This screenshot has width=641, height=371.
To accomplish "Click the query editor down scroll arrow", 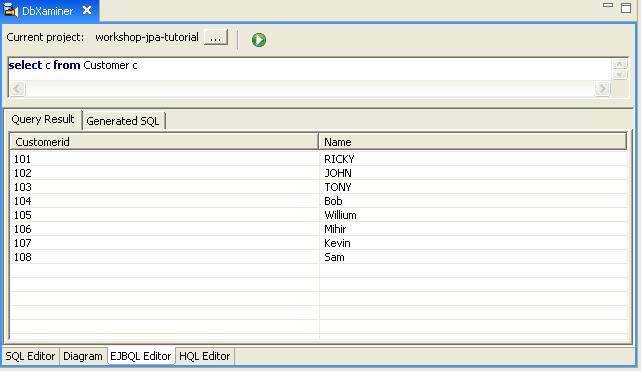I will pyautogui.click(x=619, y=74).
